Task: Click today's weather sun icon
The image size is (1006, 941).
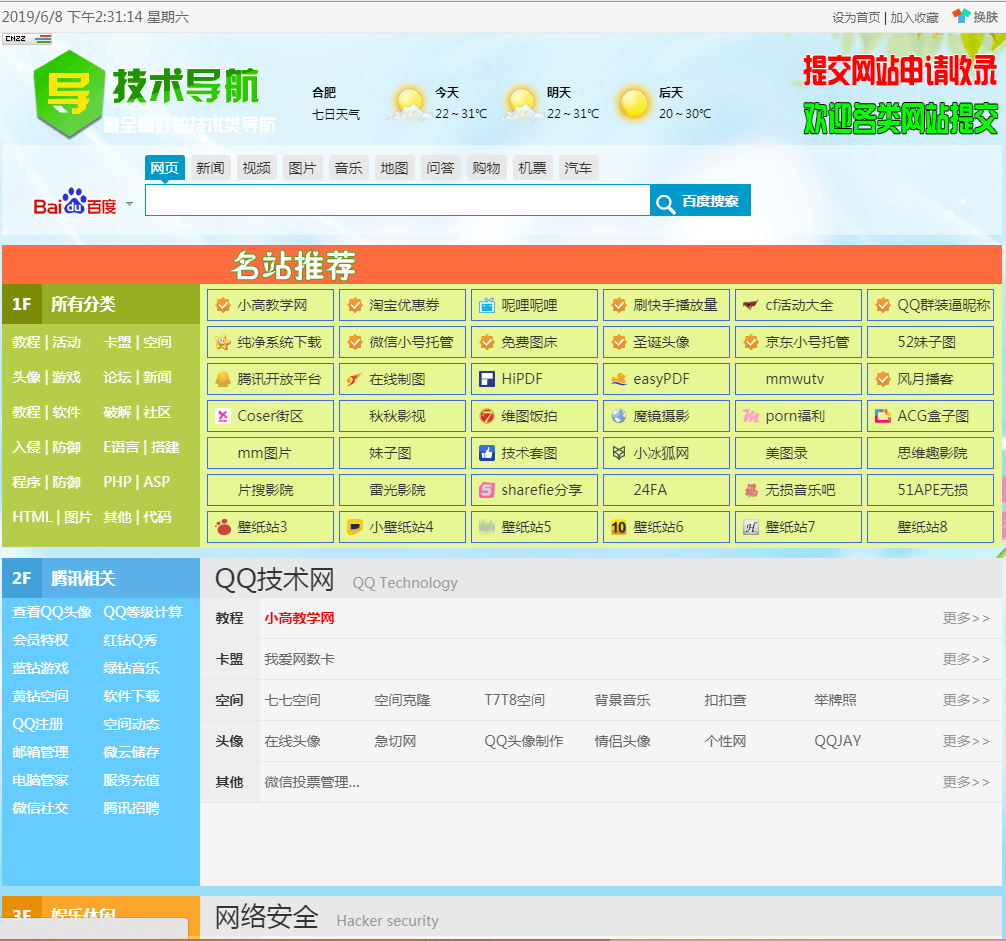Action: [409, 100]
